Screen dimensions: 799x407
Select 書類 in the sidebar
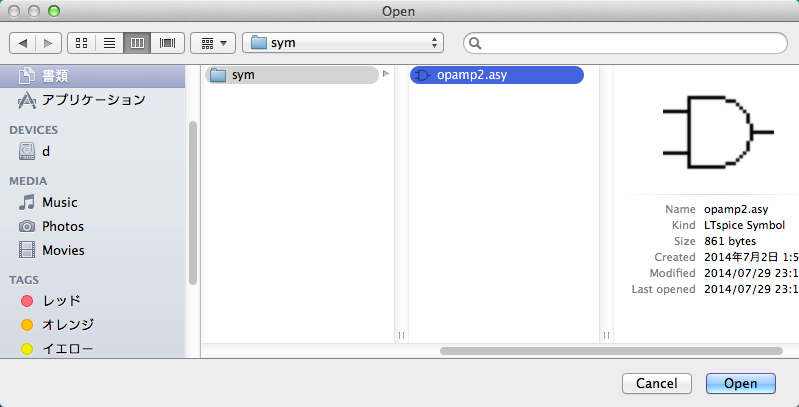(92, 76)
